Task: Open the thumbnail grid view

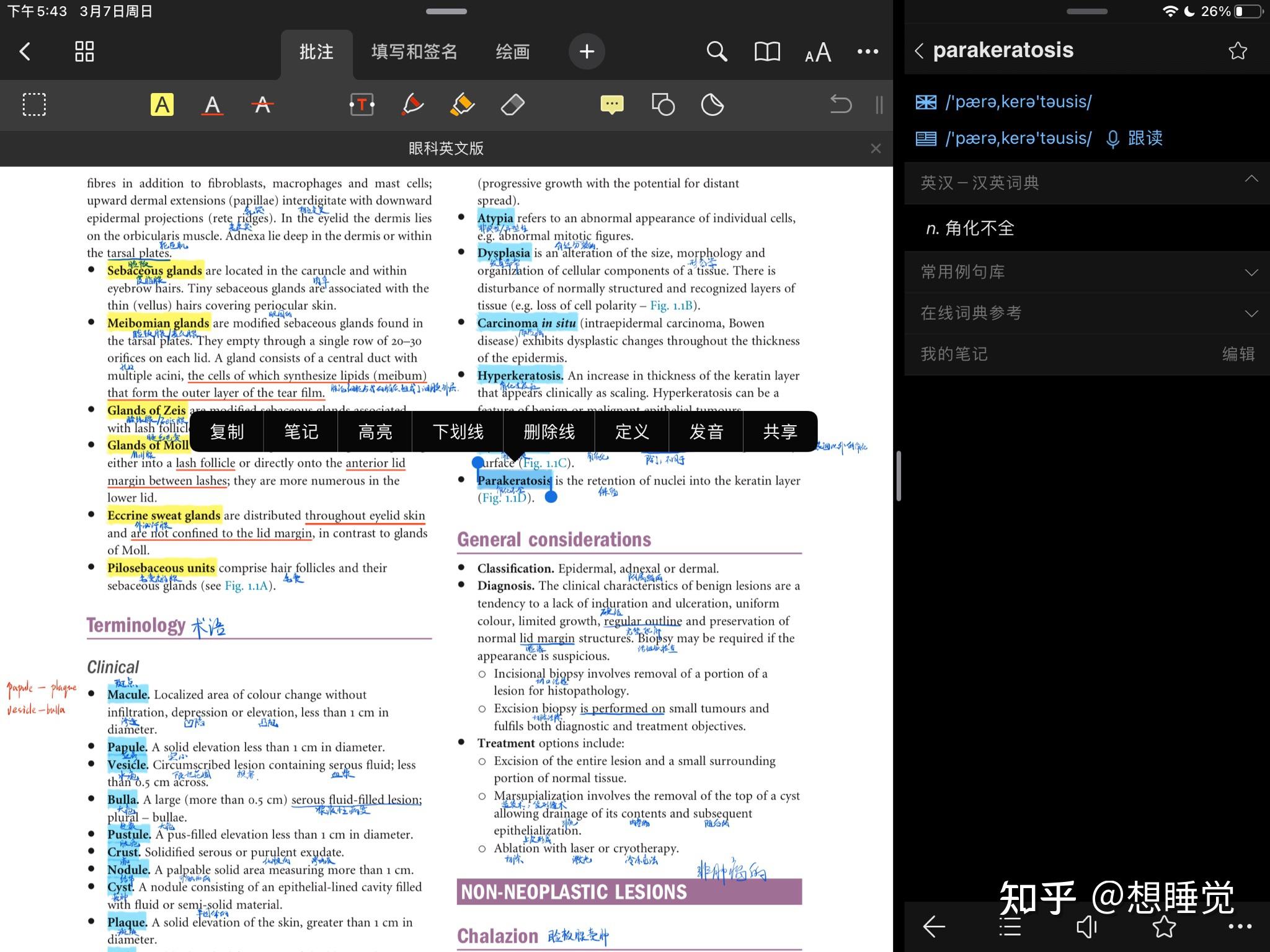Action: (x=84, y=51)
